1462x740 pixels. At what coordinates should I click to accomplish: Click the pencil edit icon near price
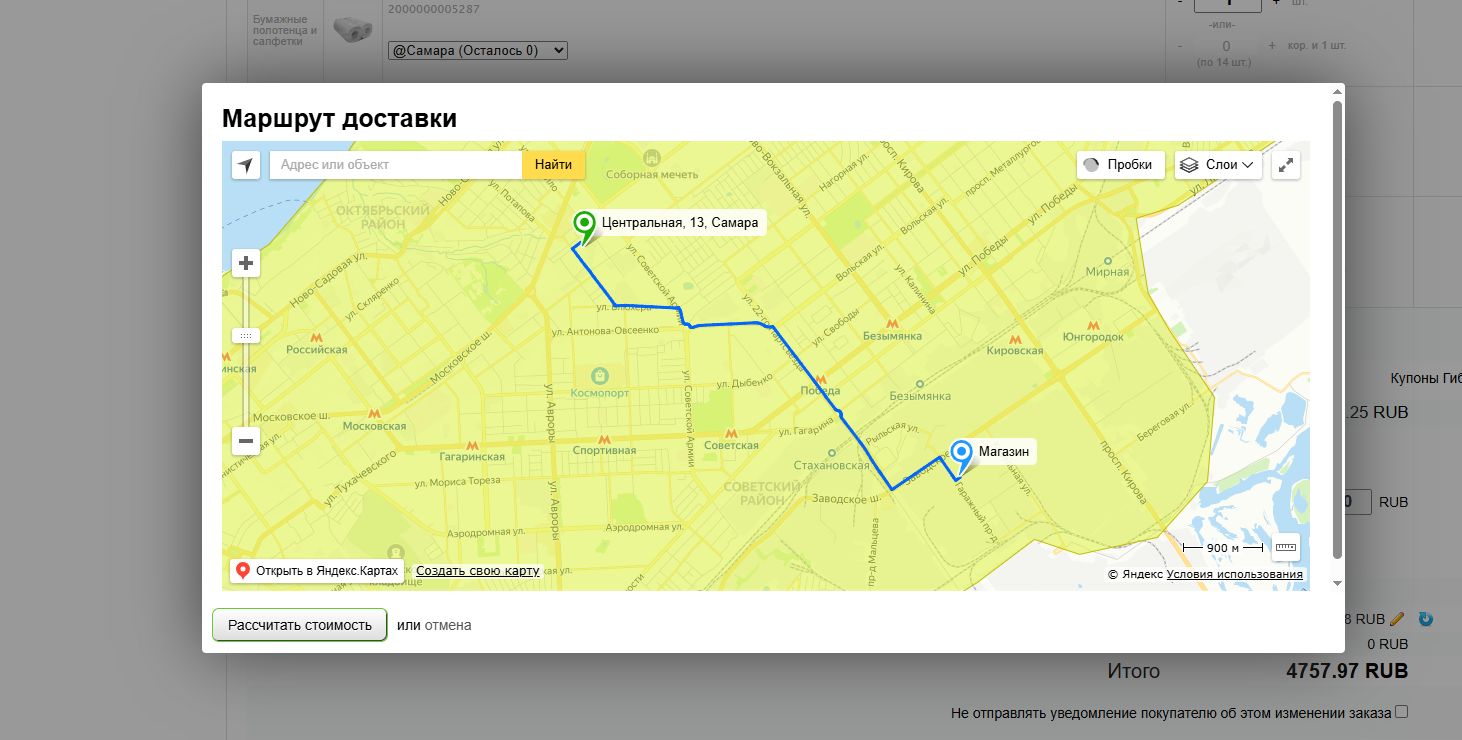pos(1398,619)
